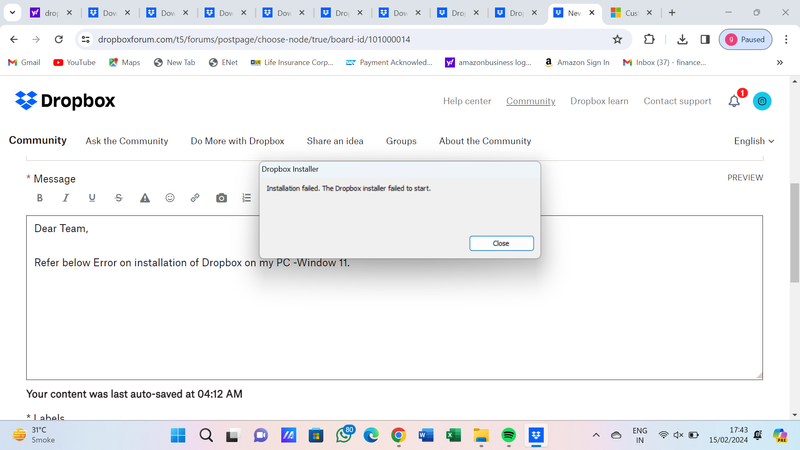Screen dimensions: 800x450
Task: Open Dropbox learn link
Action: (x=599, y=101)
